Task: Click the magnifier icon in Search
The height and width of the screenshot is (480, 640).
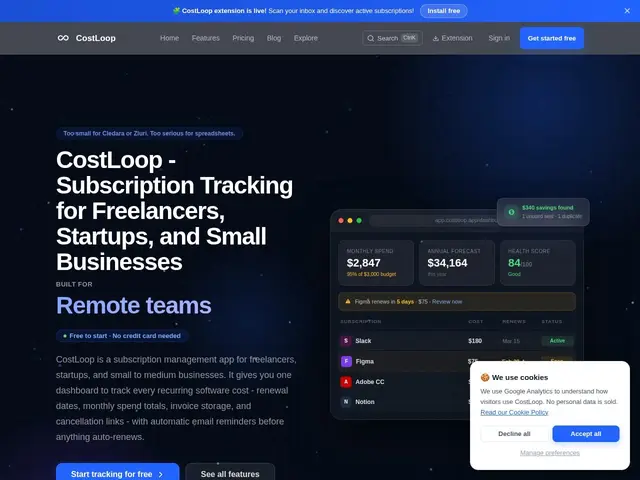Action: click(x=370, y=38)
